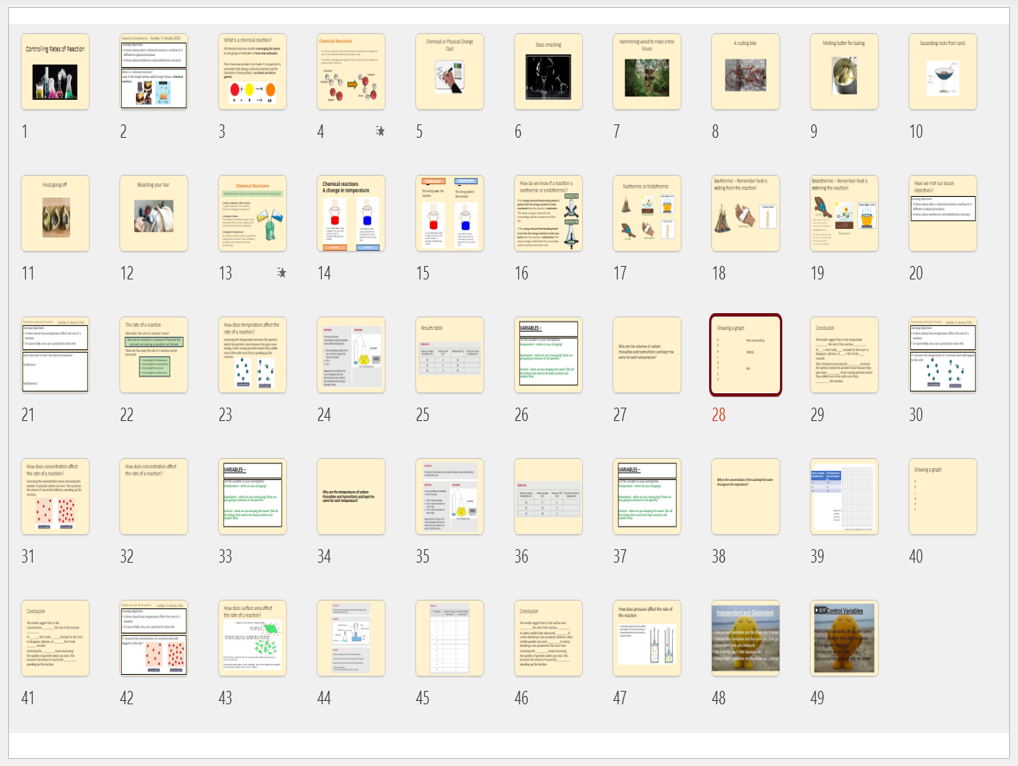Select slide 1 'Controlling Rates of Reaction'
This screenshot has width=1018, height=766.
pos(55,72)
